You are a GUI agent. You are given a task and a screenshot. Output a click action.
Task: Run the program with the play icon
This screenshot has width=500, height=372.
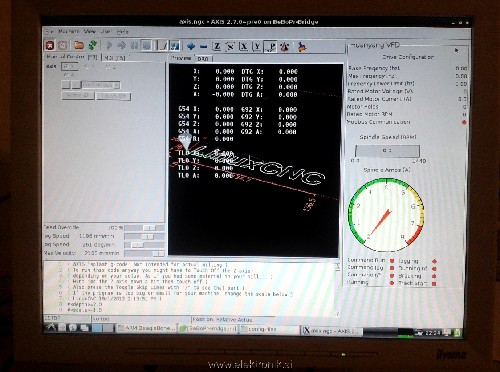(x=109, y=45)
